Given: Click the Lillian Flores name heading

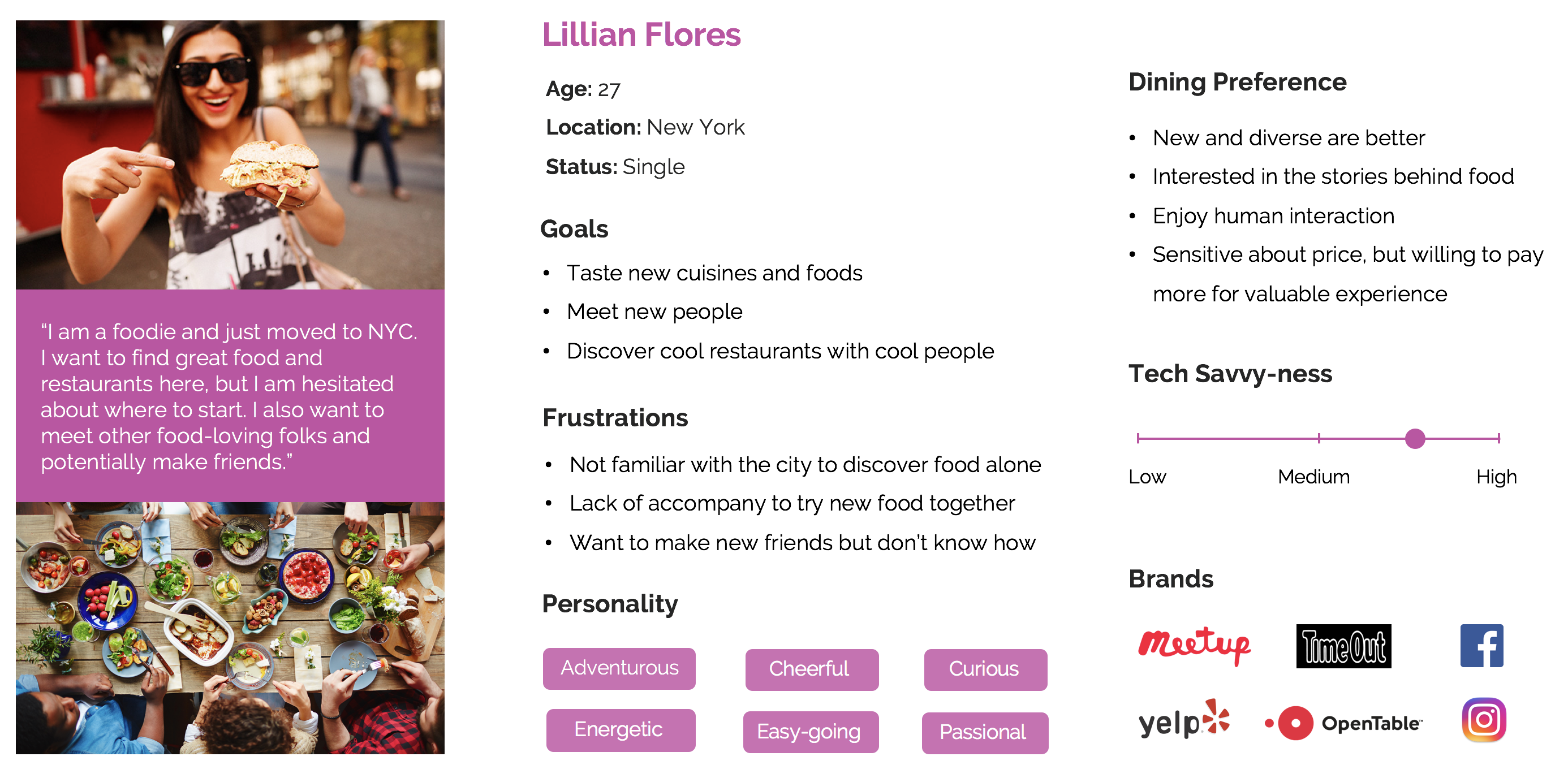Looking at the screenshot, I should point(641,34).
